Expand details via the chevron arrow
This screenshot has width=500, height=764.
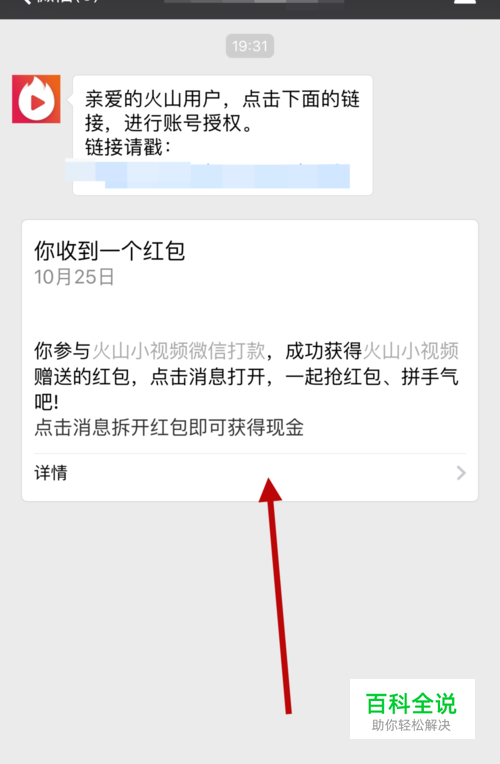tap(461, 473)
